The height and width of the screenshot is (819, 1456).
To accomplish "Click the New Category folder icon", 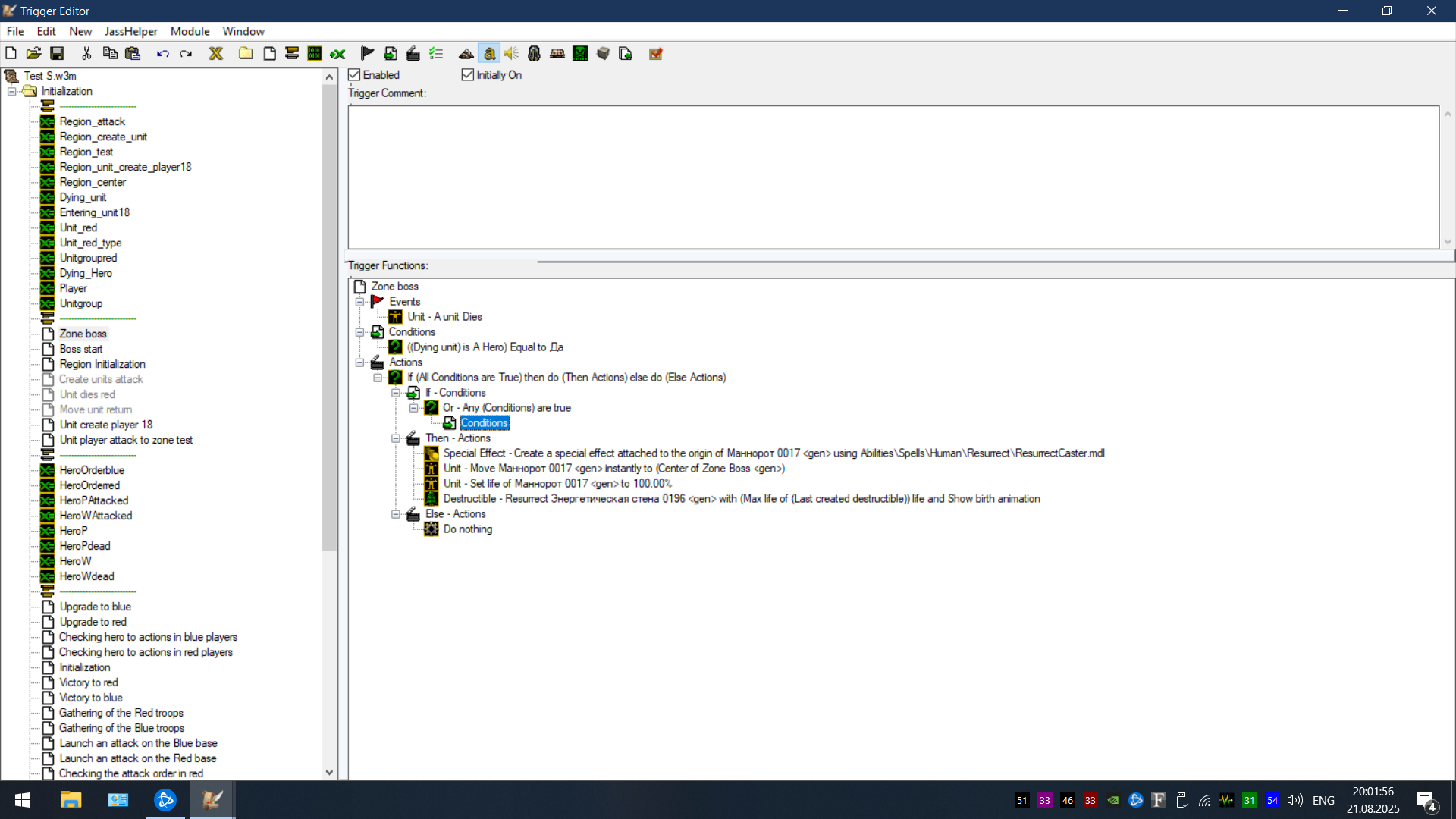I will [x=246, y=53].
